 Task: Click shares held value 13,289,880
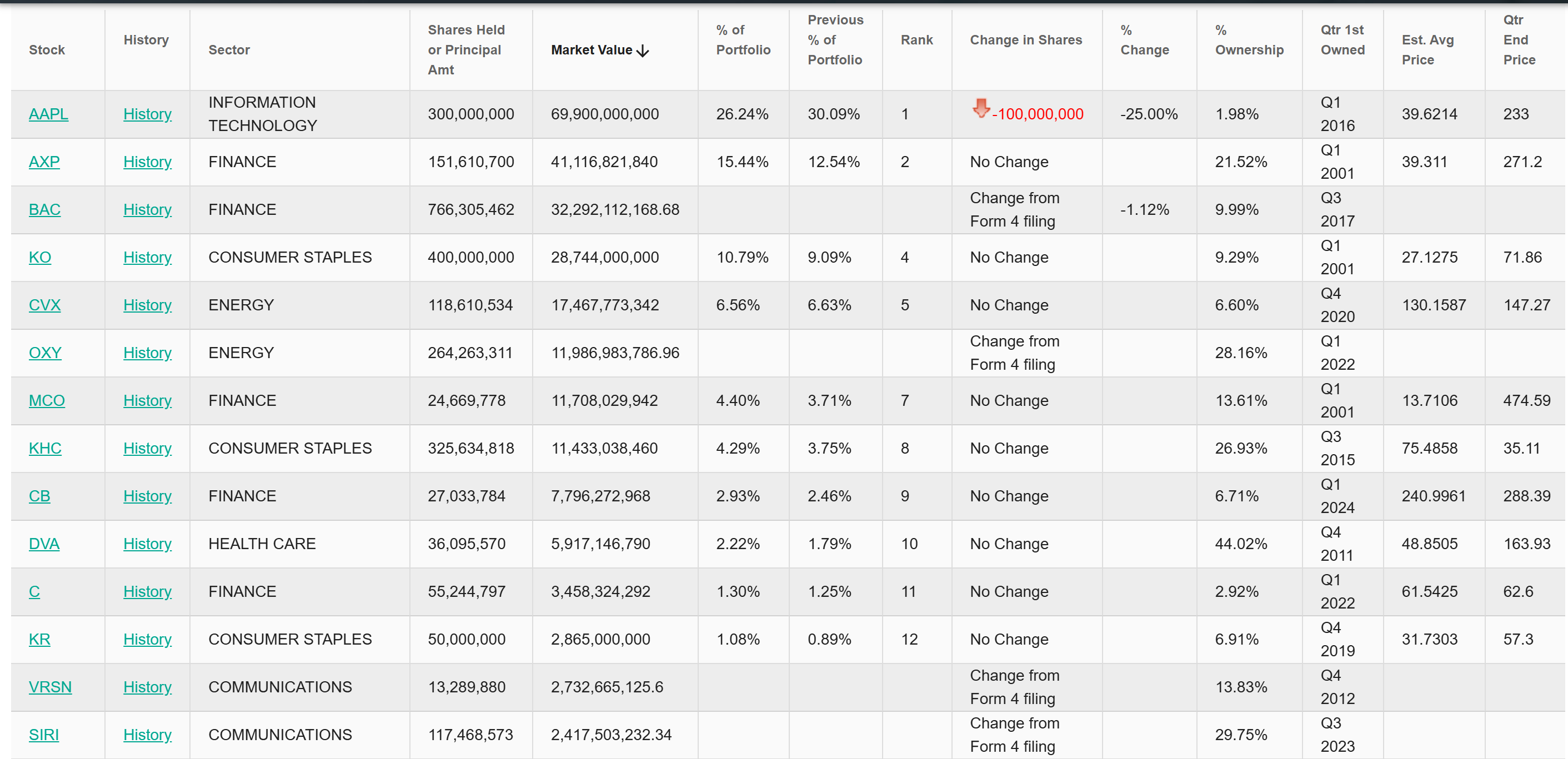tap(466, 687)
